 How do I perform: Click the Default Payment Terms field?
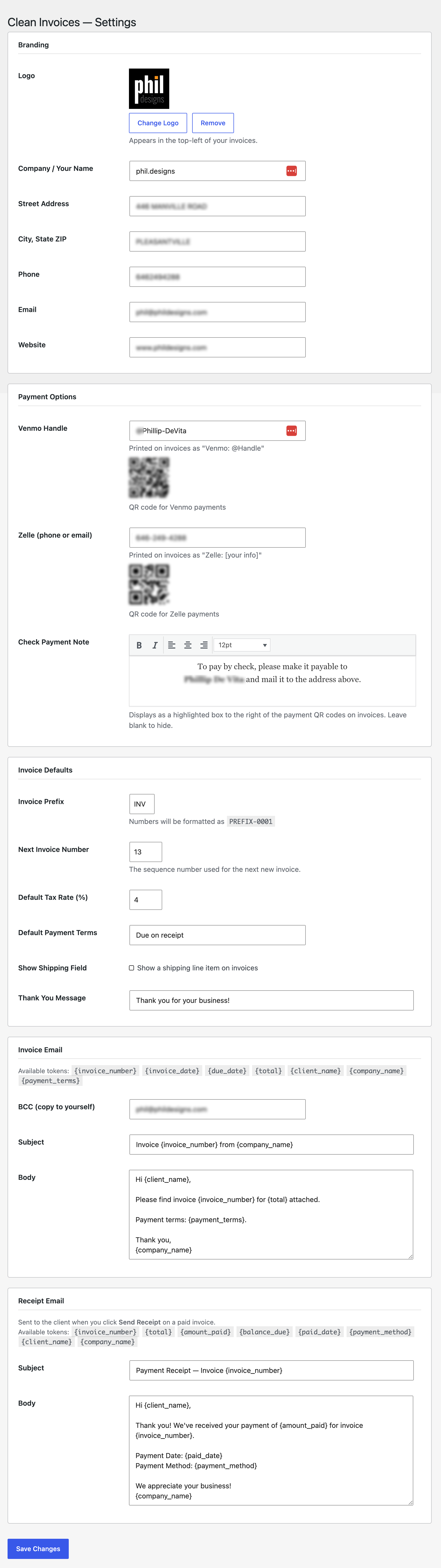coord(217,935)
